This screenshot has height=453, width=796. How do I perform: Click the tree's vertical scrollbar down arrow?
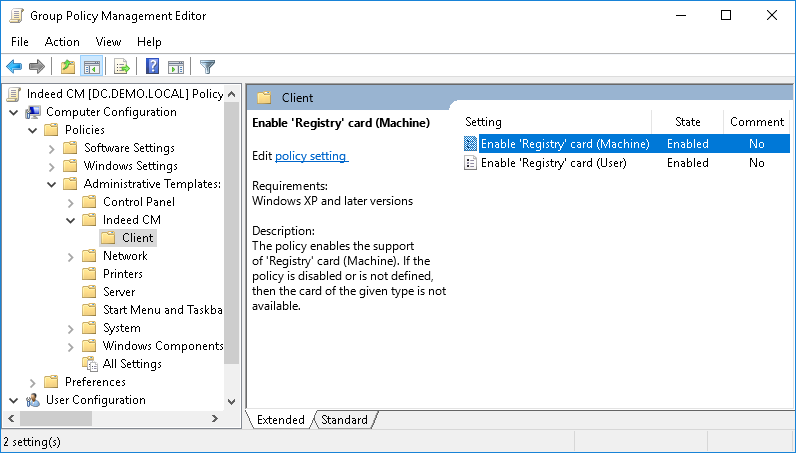click(x=231, y=402)
